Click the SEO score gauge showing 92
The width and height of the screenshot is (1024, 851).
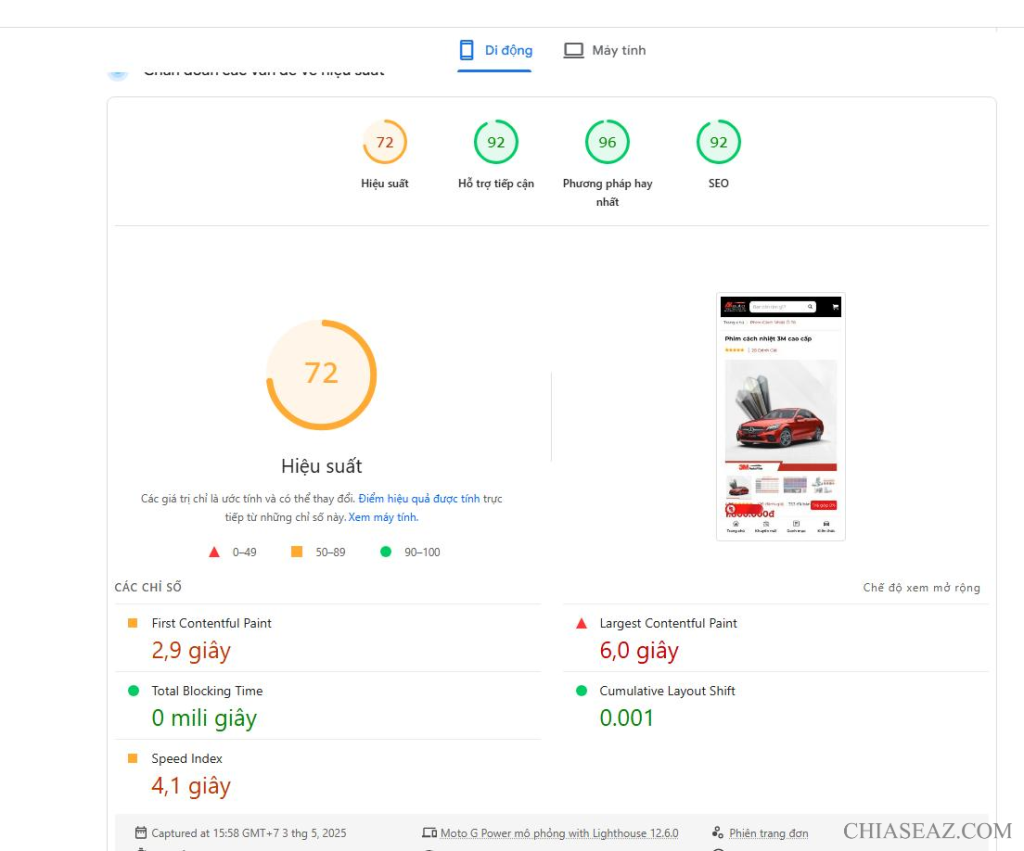718,142
